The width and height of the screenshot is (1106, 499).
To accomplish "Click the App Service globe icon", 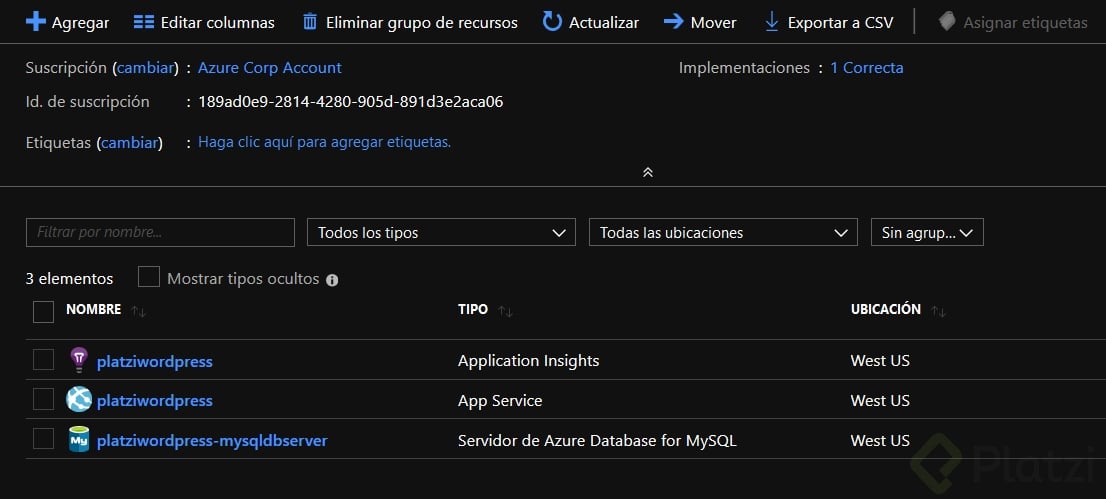I will click(x=79, y=399).
